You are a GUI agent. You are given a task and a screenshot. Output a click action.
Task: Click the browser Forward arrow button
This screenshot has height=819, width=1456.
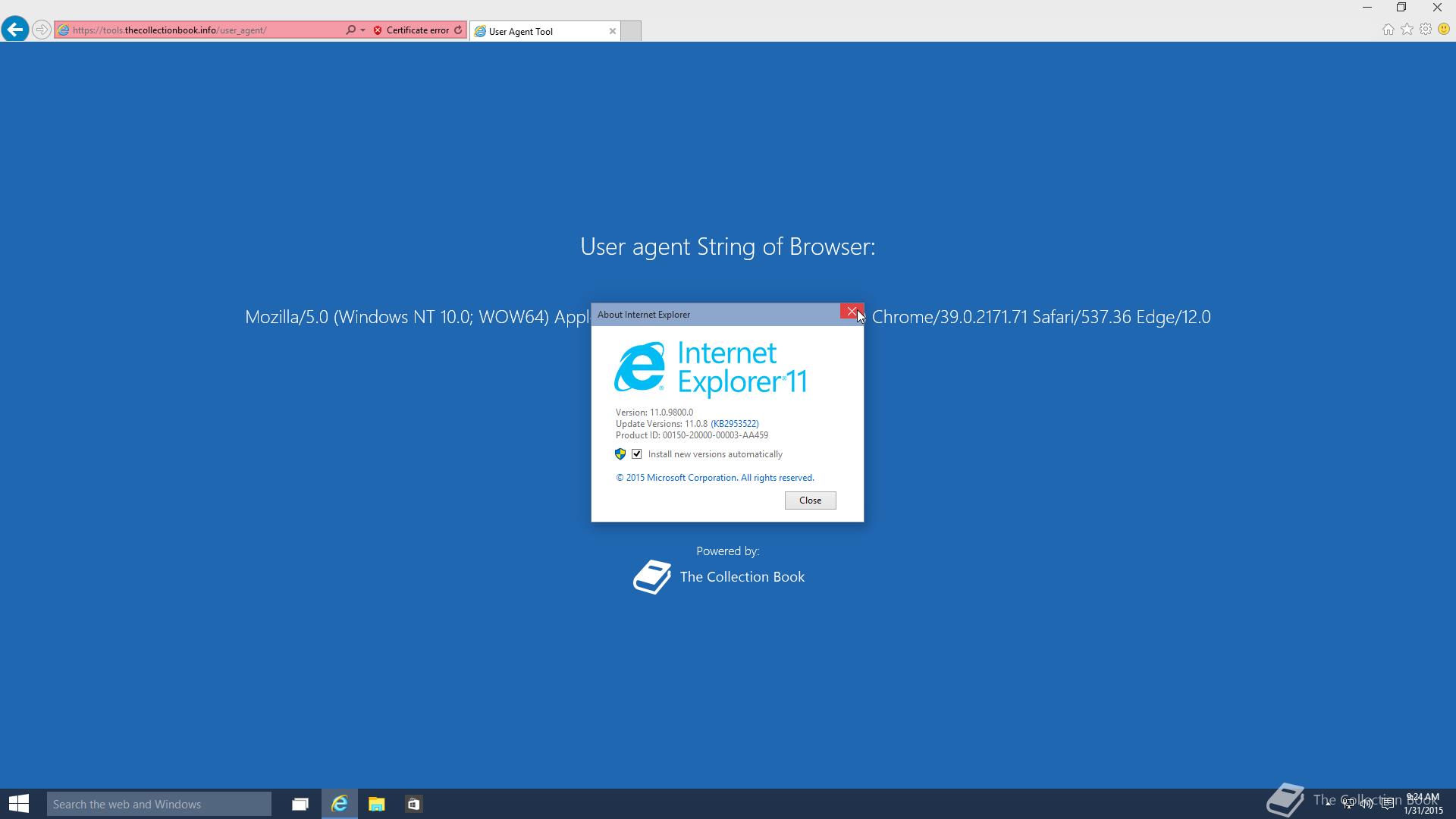[x=42, y=30]
